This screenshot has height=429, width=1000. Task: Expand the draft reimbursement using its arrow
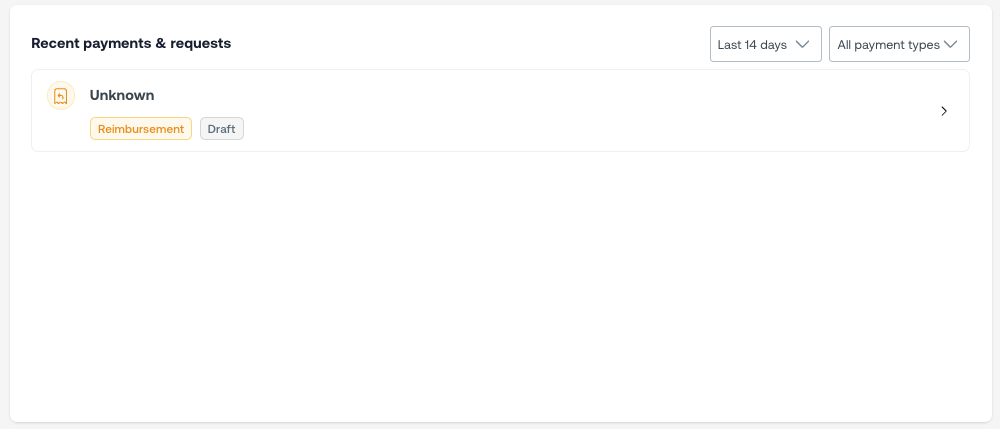pyautogui.click(x=944, y=111)
